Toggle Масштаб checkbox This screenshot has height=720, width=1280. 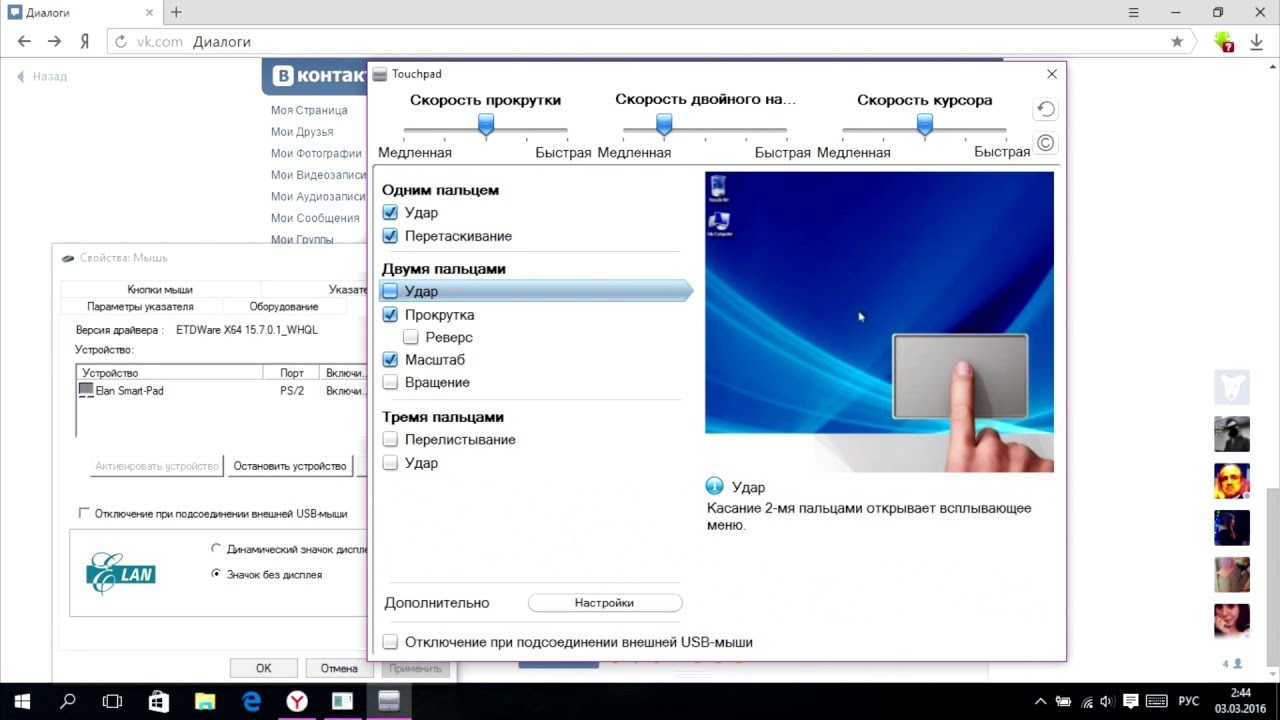(390, 359)
